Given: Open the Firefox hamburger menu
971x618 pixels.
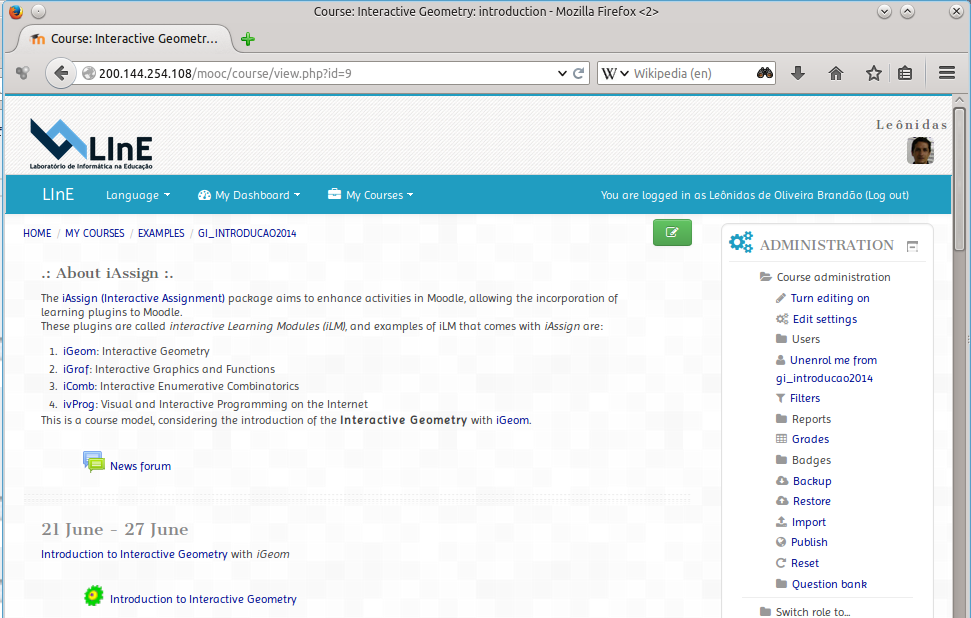Looking at the screenshot, I should [x=947, y=73].
